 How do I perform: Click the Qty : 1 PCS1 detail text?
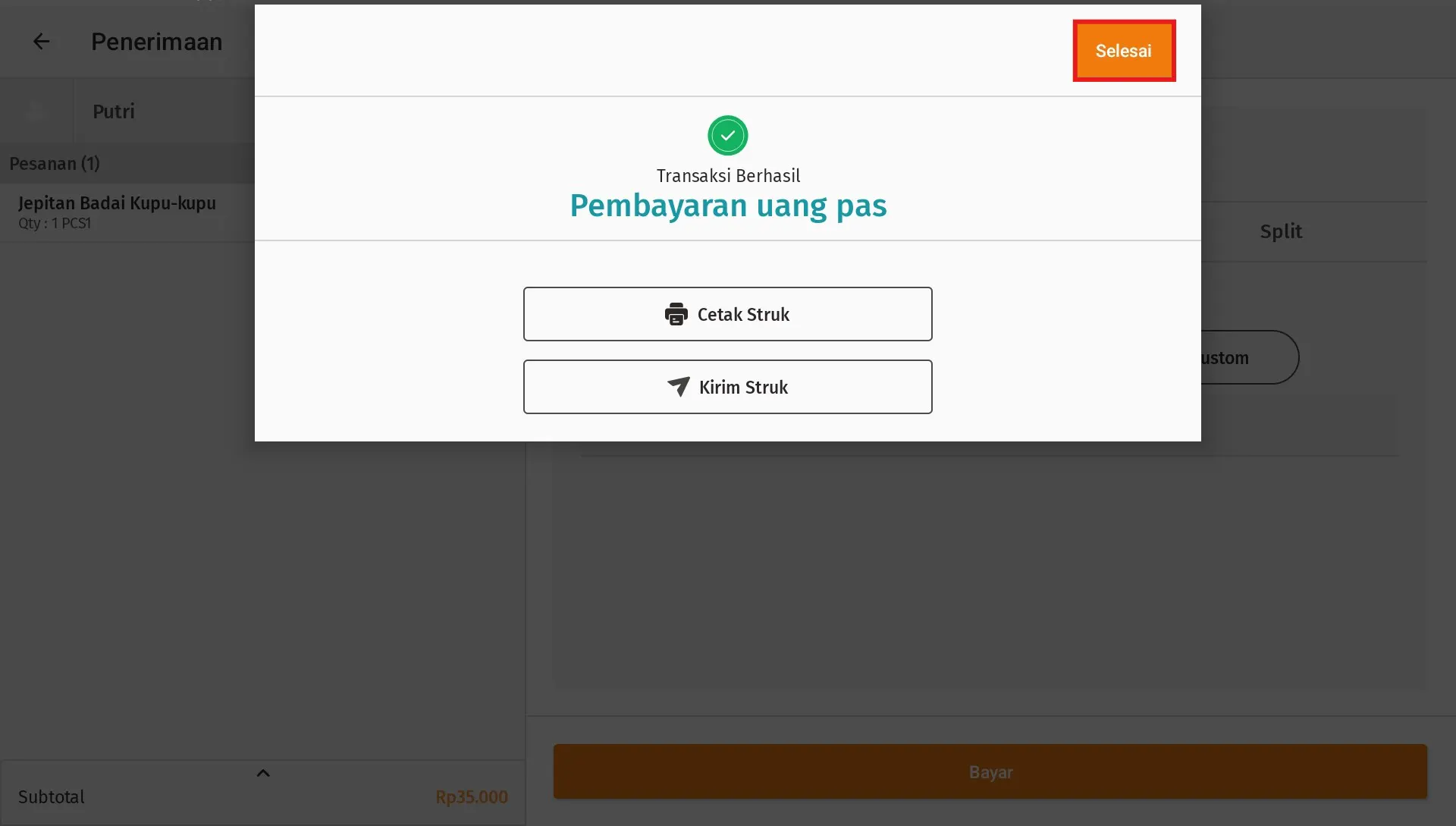54,223
